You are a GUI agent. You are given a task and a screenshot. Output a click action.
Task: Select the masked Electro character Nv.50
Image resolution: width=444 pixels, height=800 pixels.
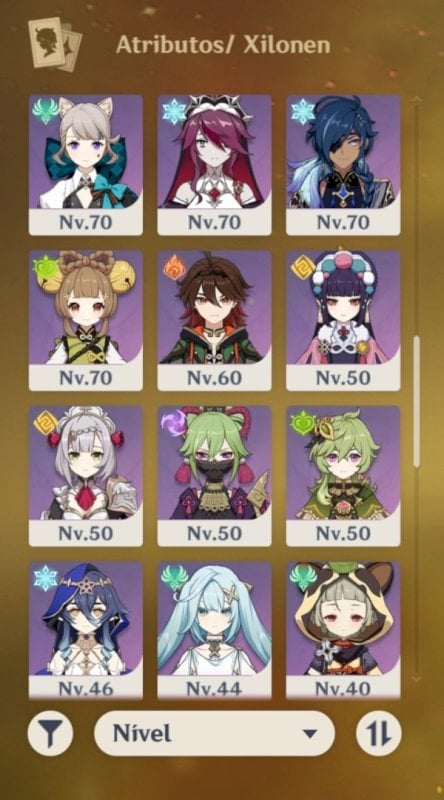click(214, 476)
